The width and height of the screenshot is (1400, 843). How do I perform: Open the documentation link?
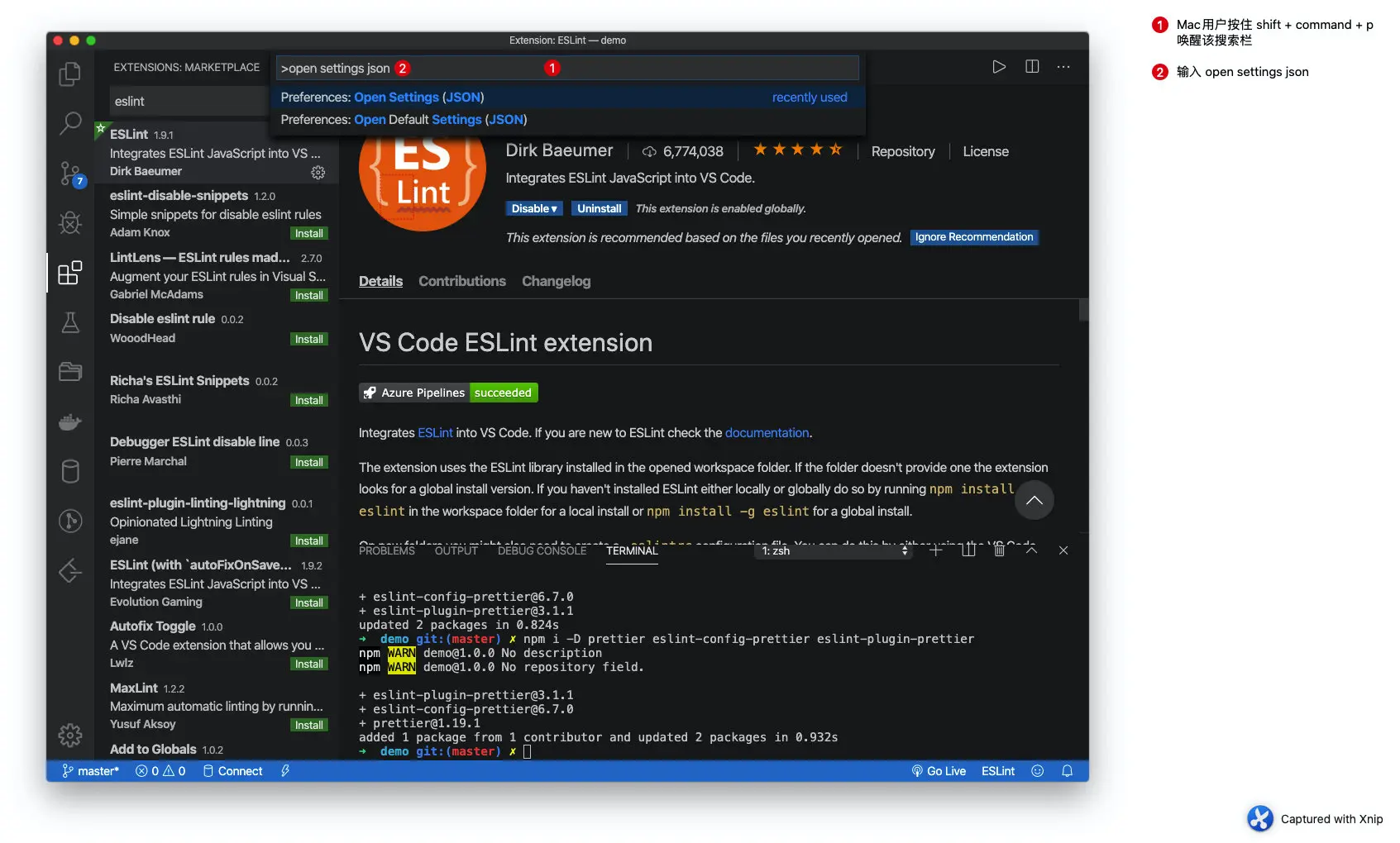click(x=767, y=433)
